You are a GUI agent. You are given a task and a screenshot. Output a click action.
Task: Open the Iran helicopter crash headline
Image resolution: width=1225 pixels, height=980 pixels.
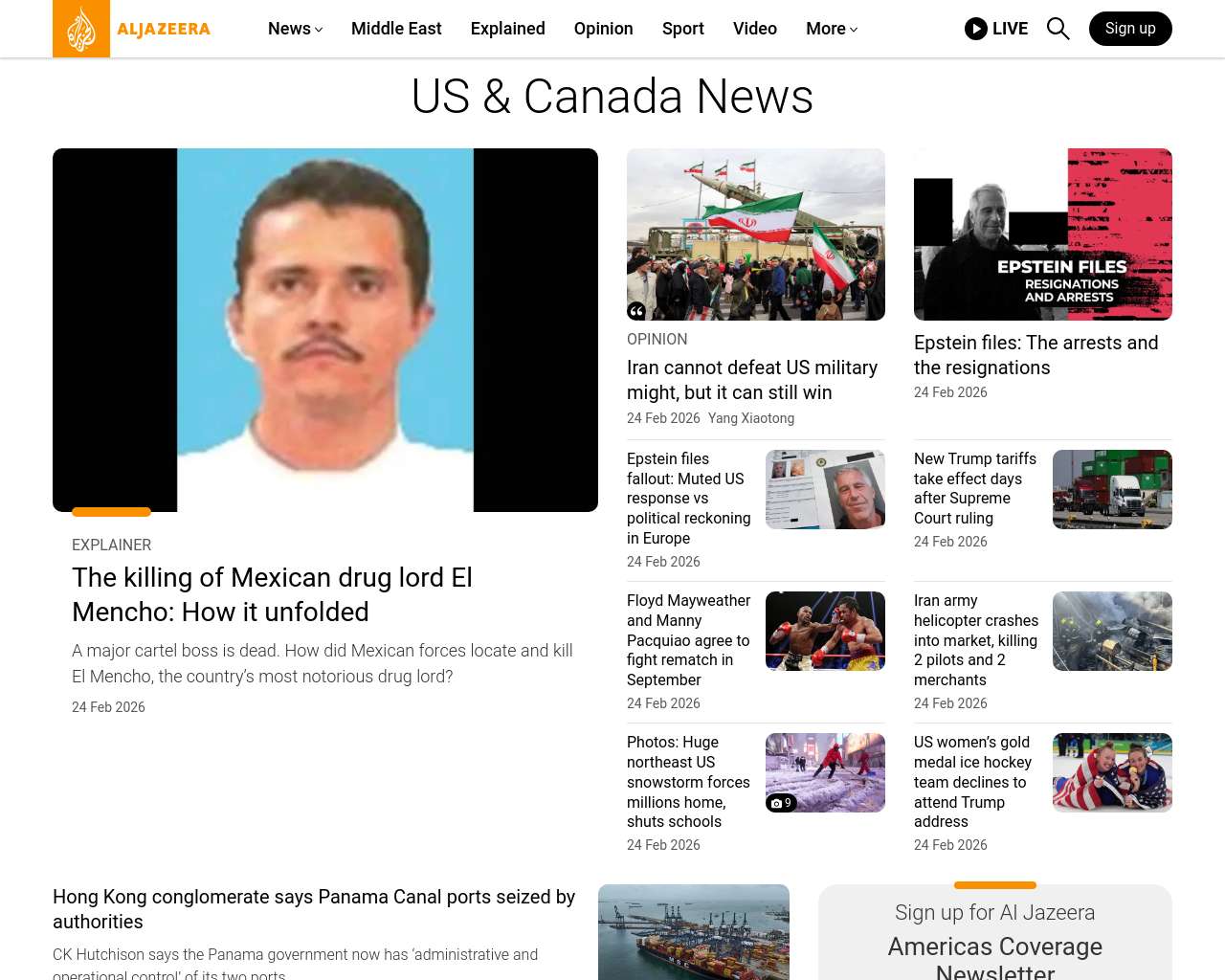point(975,640)
